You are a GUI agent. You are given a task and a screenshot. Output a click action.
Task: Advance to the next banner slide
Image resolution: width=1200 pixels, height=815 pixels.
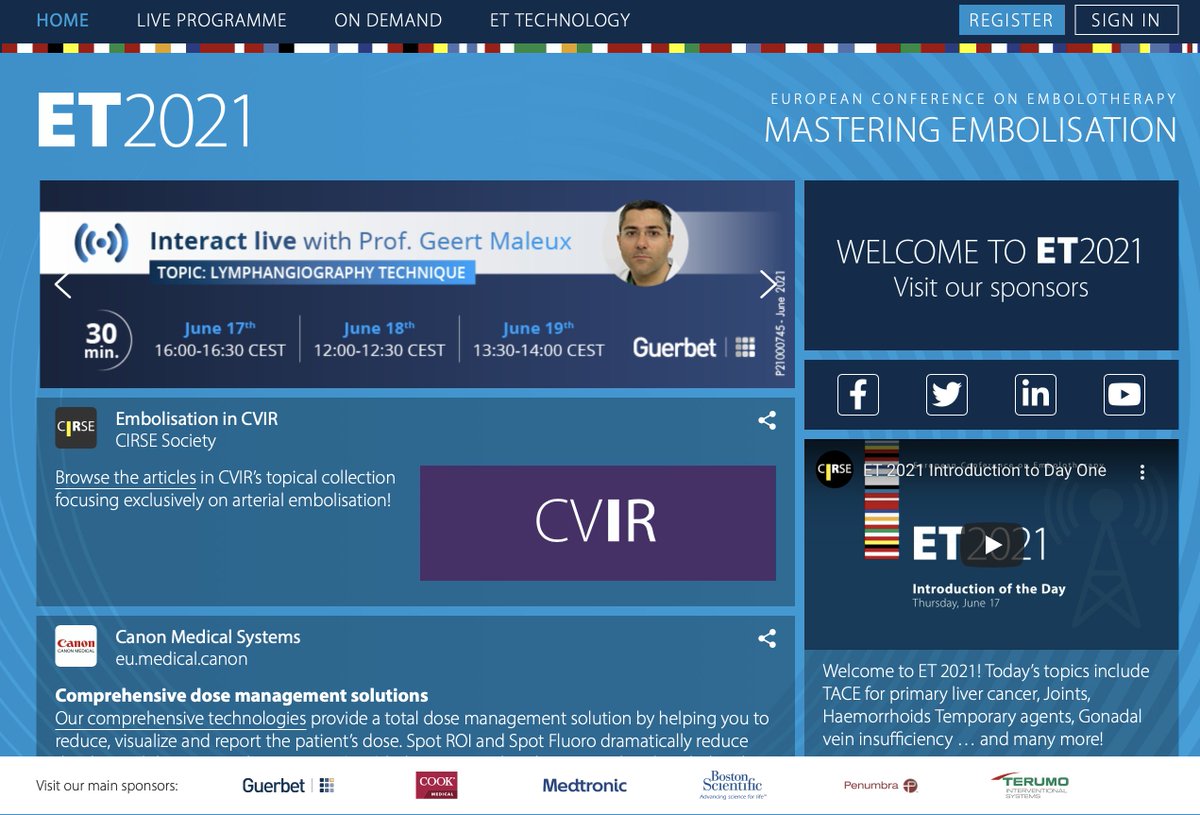pyautogui.click(x=768, y=284)
